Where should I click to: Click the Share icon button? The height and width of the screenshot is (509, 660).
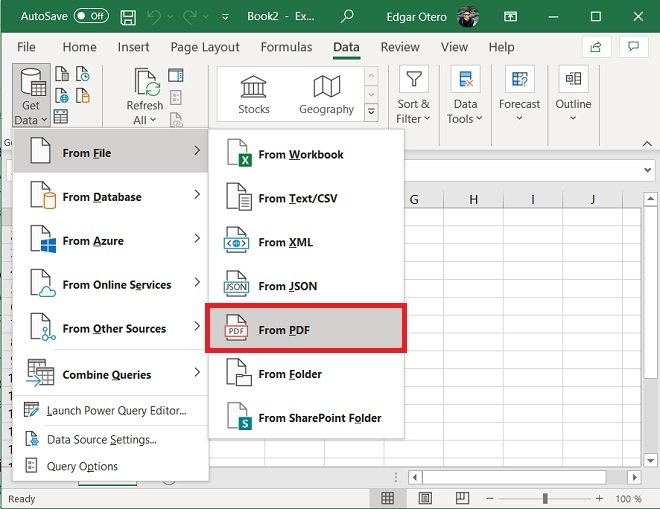pyautogui.click(x=596, y=47)
